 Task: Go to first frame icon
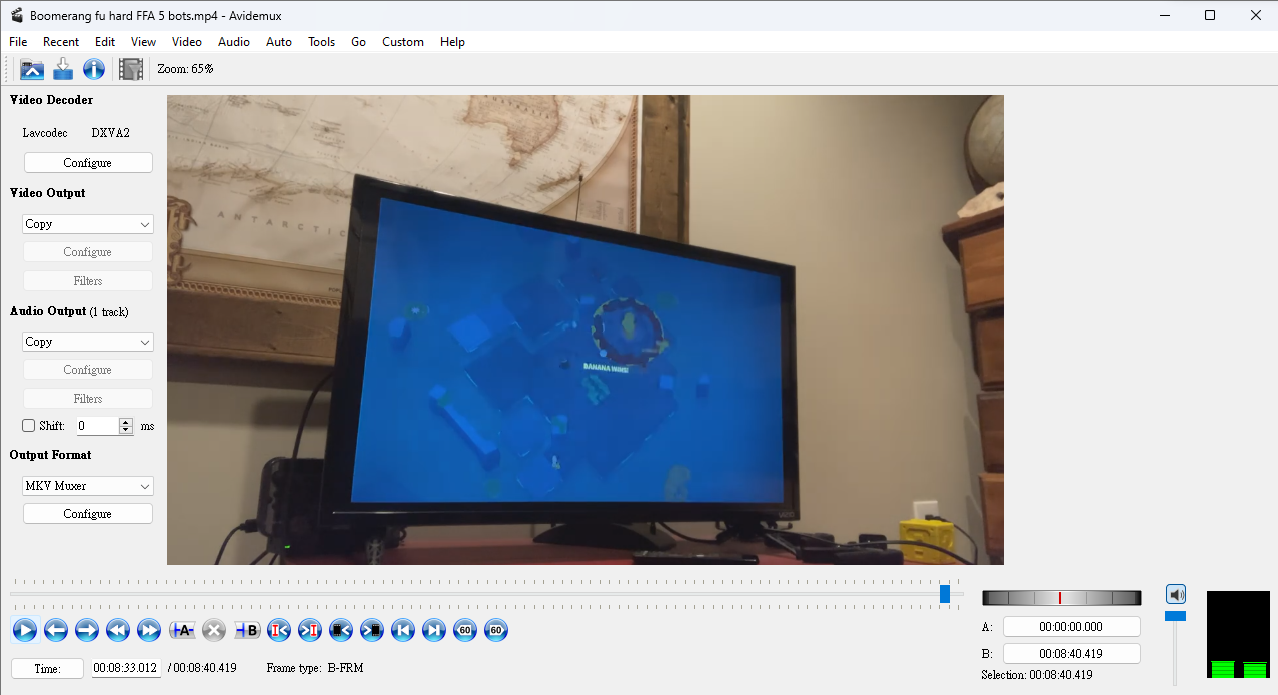pyautogui.click(x=403, y=630)
